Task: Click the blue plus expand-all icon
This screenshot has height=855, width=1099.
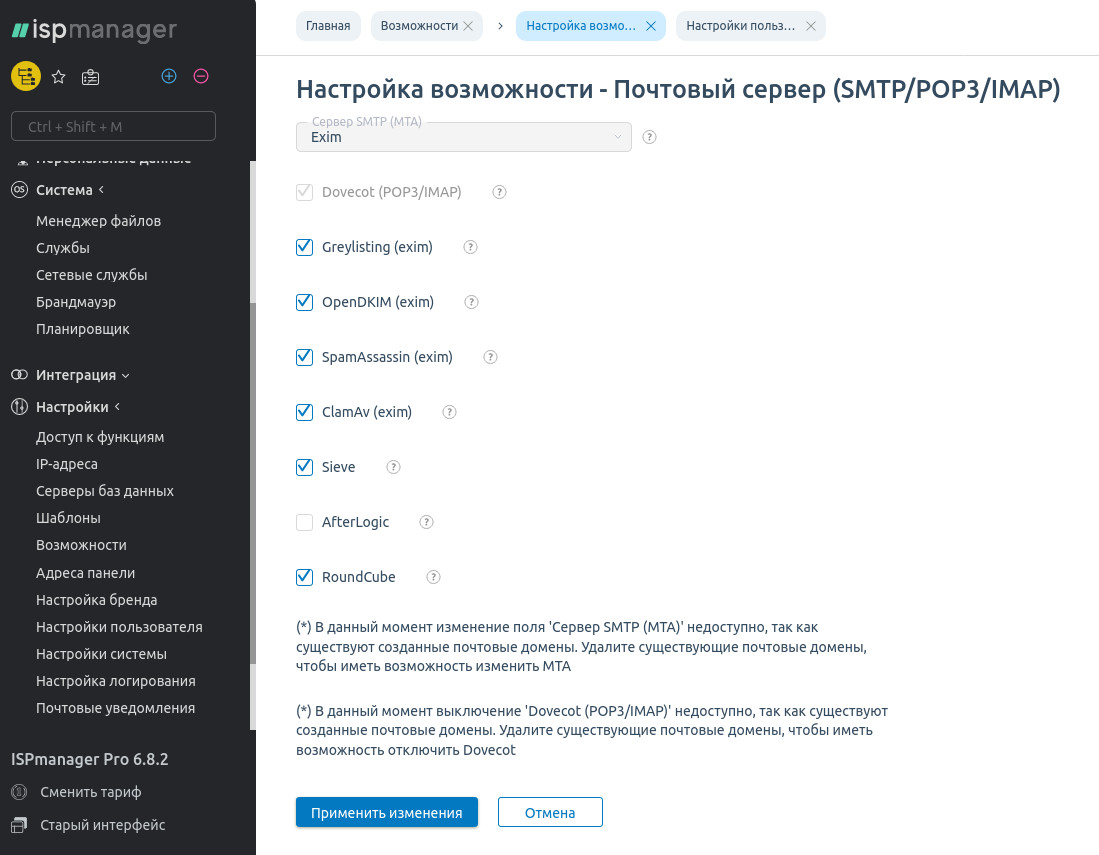Action: (x=169, y=76)
